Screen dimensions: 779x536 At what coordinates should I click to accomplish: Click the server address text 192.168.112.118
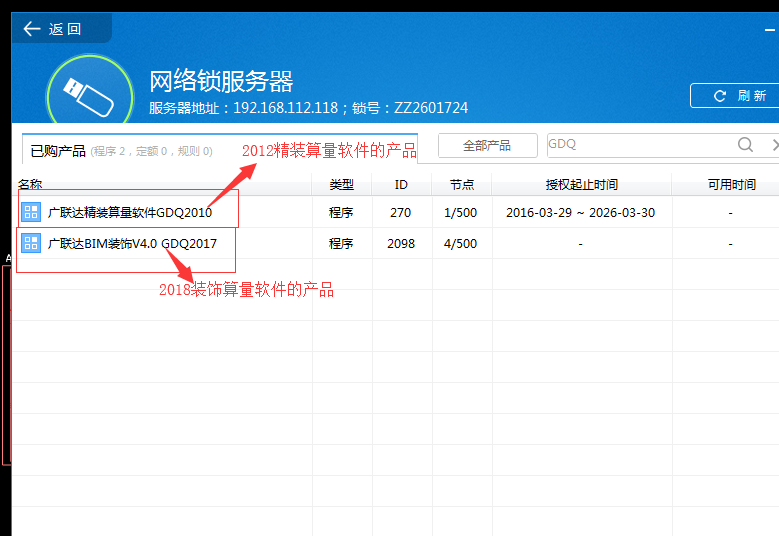click(286, 108)
